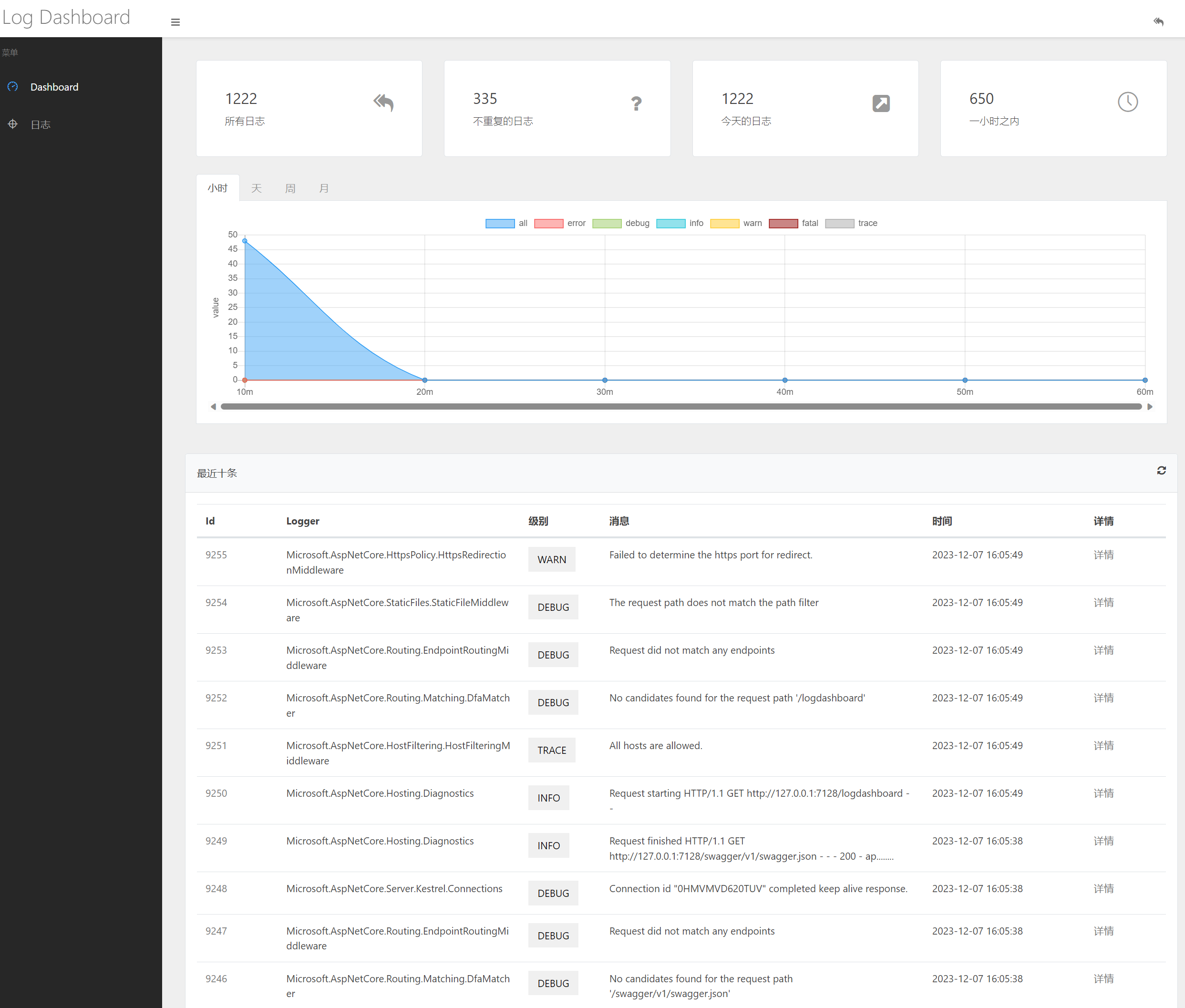The width and height of the screenshot is (1185, 1008).
Task: Click the 'Failed to determine the https port' message
Action: [711, 555]
